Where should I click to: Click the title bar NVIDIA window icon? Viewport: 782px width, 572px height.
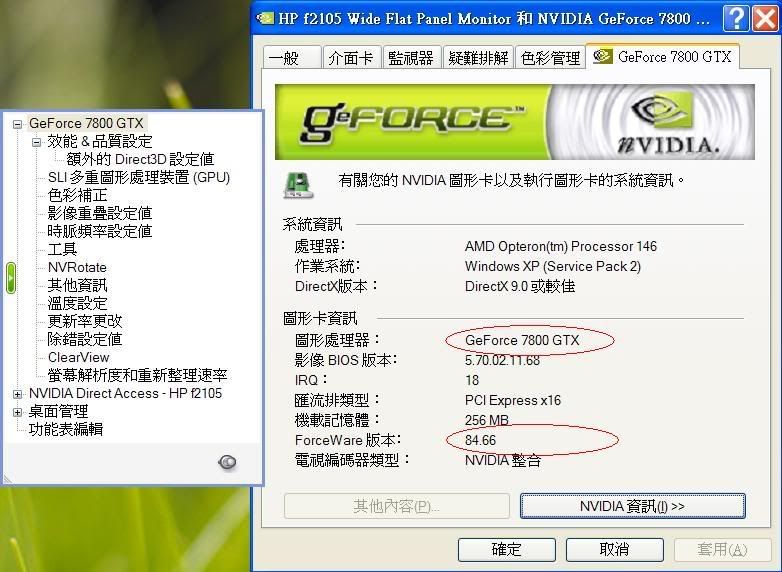[265, 19]
